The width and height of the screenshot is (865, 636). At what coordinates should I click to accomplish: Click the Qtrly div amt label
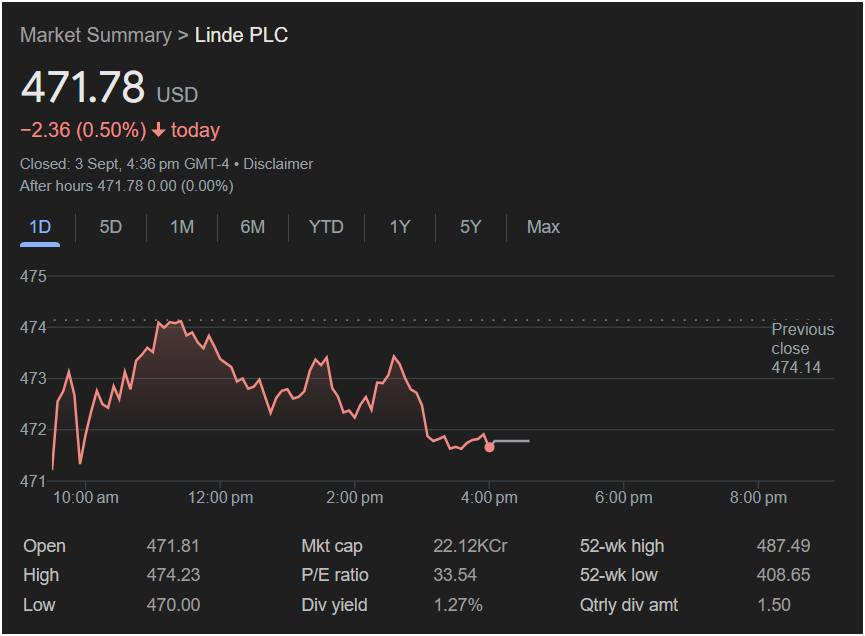pos(628,605)
